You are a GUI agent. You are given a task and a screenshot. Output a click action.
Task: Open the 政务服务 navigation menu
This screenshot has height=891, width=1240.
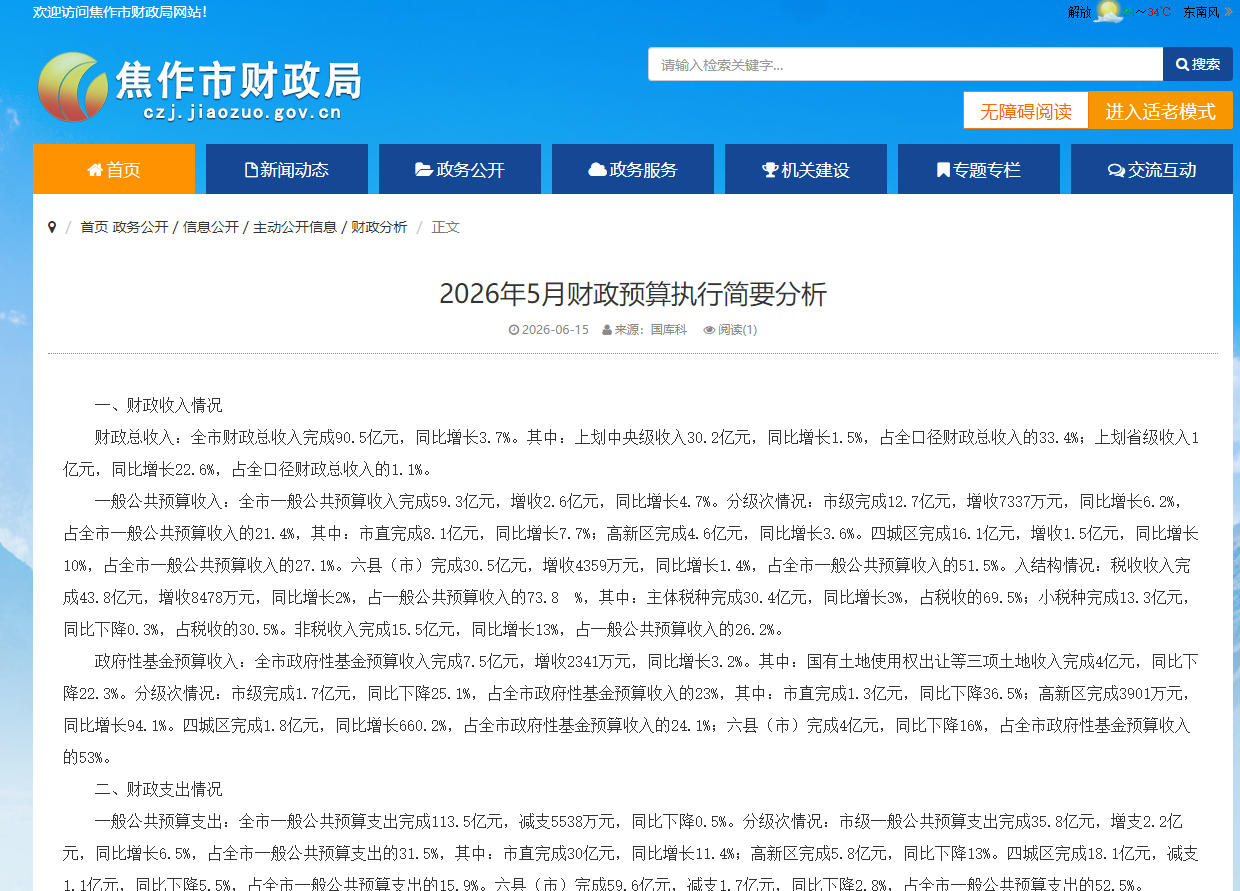(633, 169)
